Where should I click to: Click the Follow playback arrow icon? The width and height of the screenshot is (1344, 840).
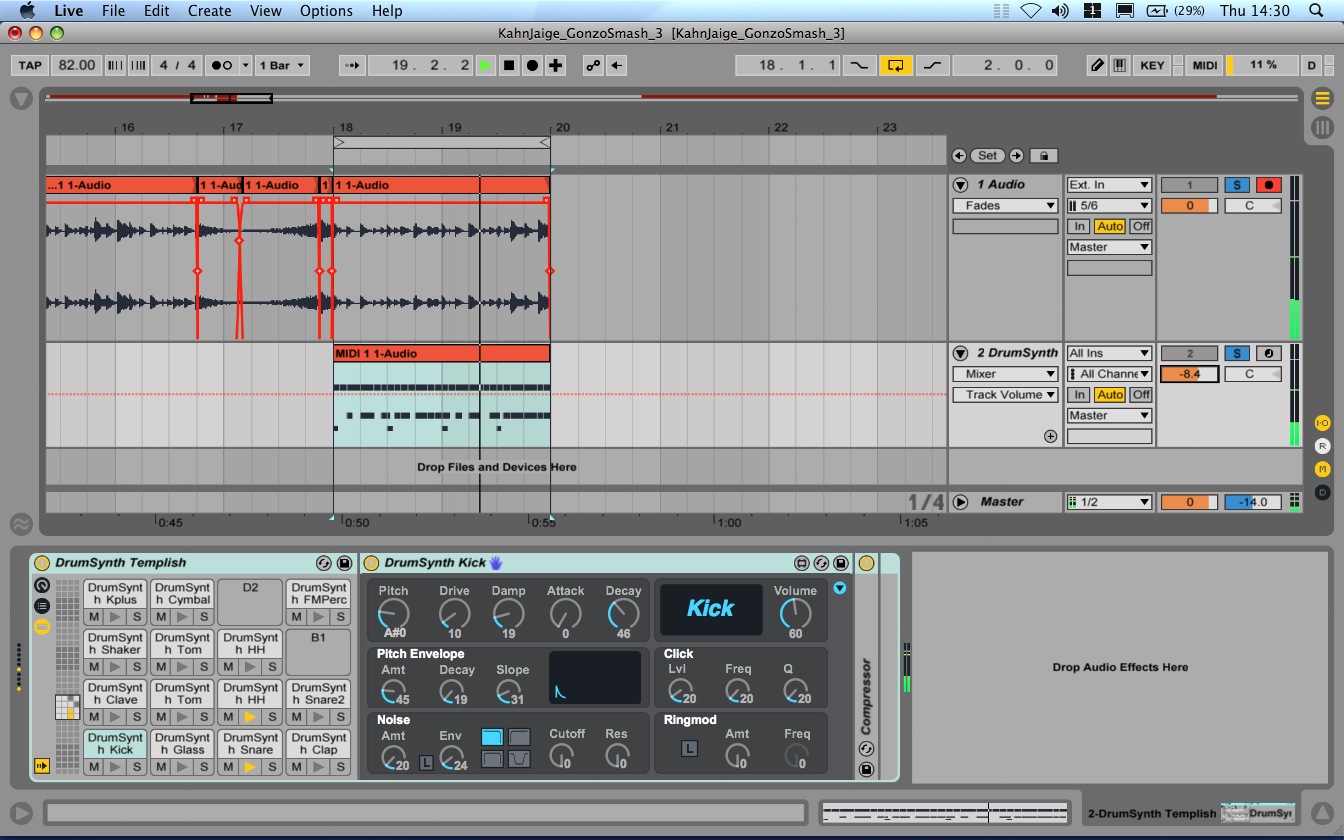pyautogui.click(x=351, y=65)
